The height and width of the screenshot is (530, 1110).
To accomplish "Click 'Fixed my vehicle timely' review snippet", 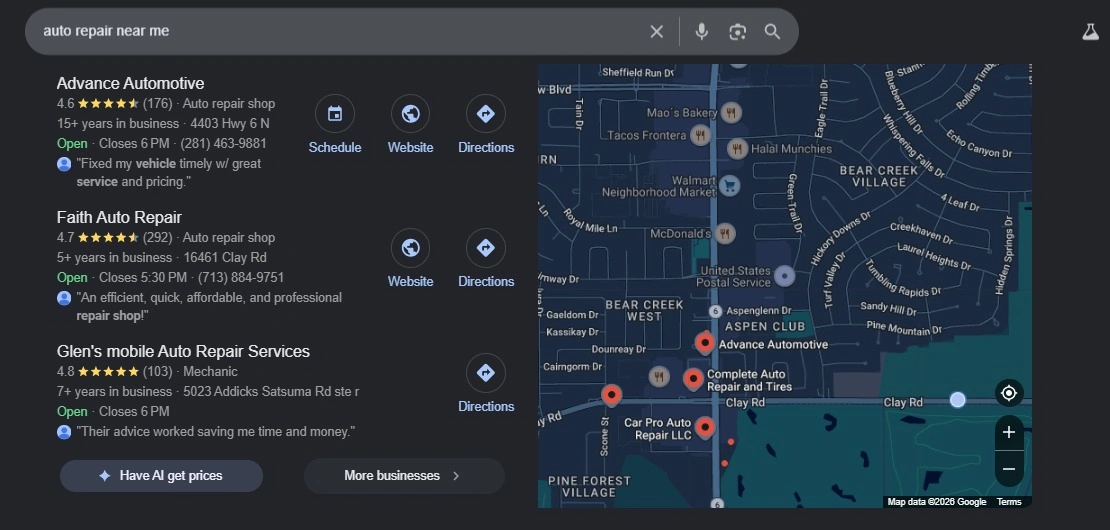I will pos(168,173).
